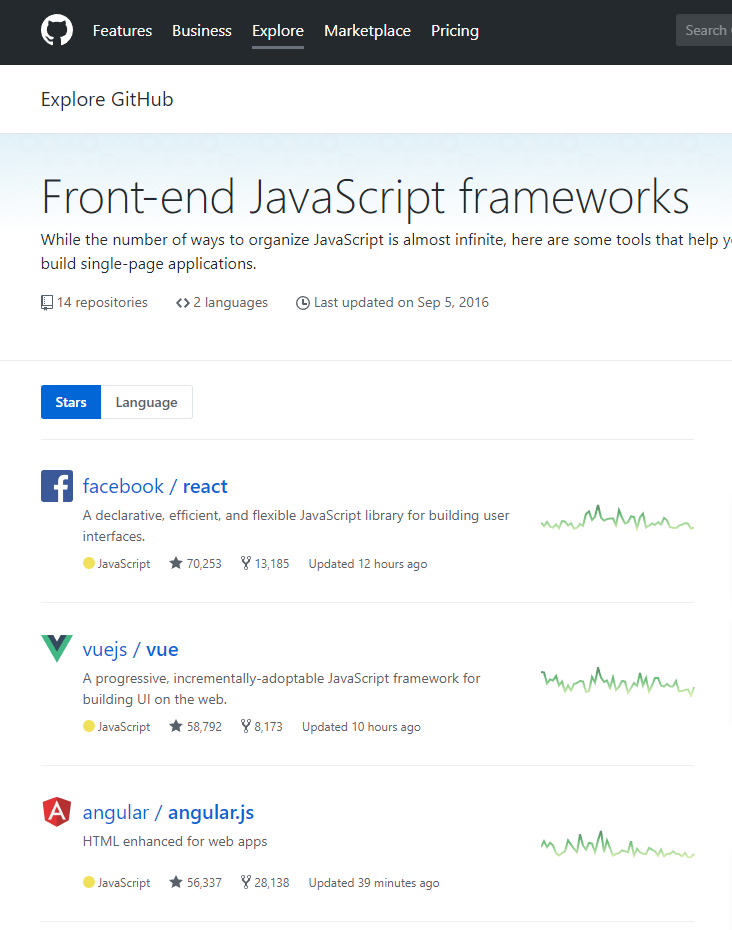Switch to the Language filter
The width and height of the screenshot is (732, 930).
[x=146, y=401]
